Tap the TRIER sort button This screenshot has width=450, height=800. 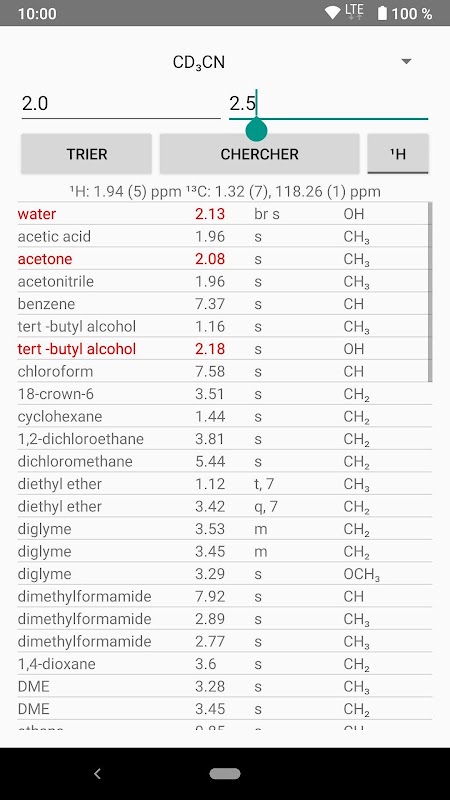86,154
